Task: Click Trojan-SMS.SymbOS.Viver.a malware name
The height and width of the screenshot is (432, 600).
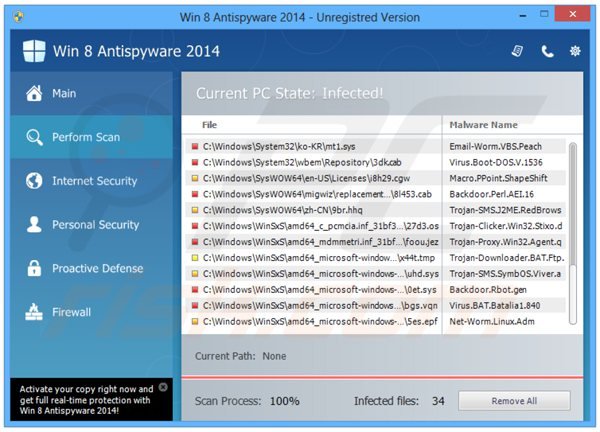Action: click(505, 274)
